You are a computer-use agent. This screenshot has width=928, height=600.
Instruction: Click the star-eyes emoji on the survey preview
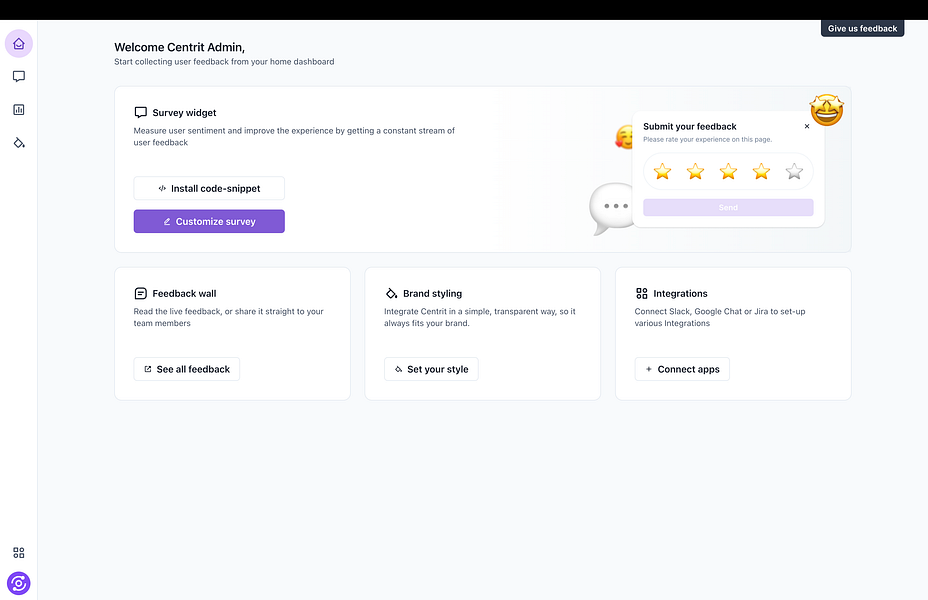pos(827,109)
